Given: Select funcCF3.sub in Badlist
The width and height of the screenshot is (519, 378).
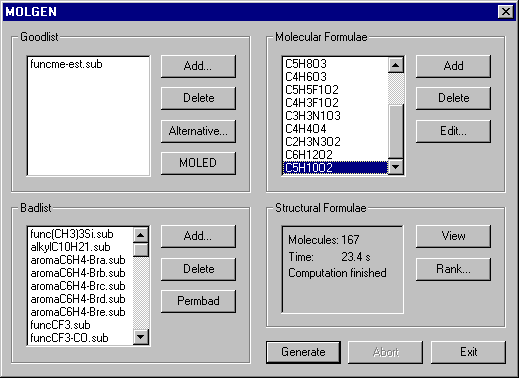Looking at the screenshot, I should (x=81, y=325).
